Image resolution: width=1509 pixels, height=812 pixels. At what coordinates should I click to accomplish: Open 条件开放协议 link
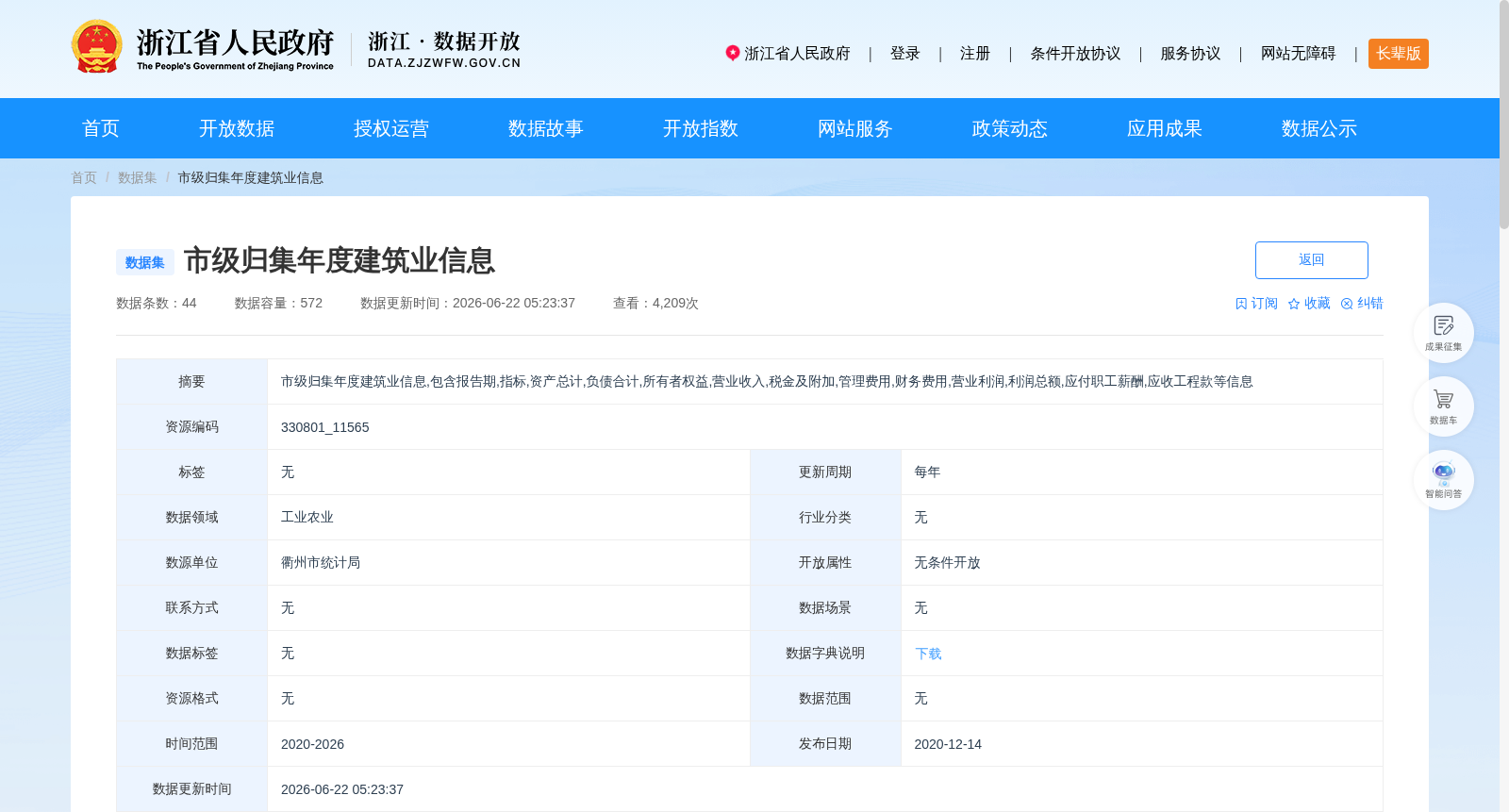(x=1076, y=54)
